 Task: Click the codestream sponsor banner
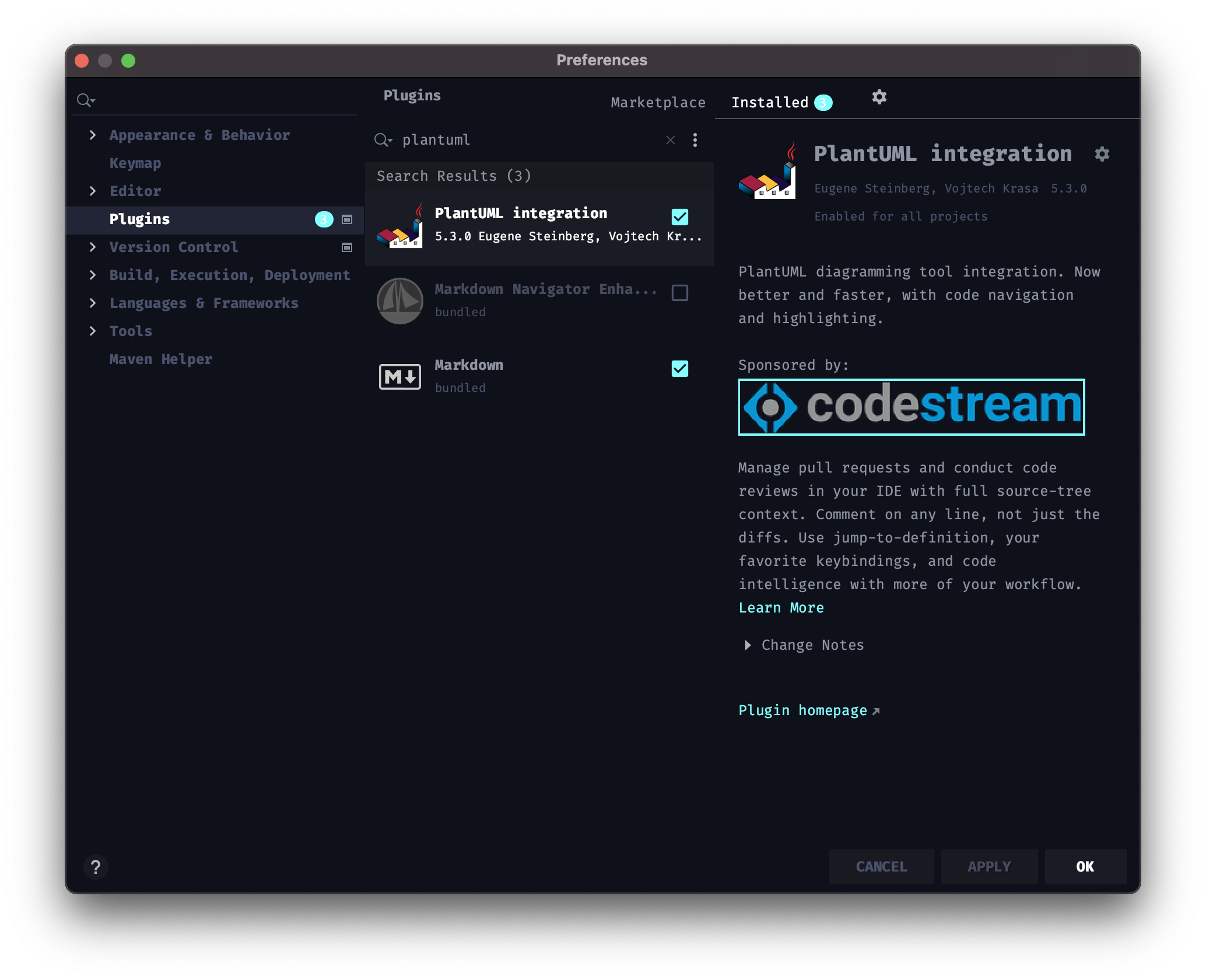911,407
